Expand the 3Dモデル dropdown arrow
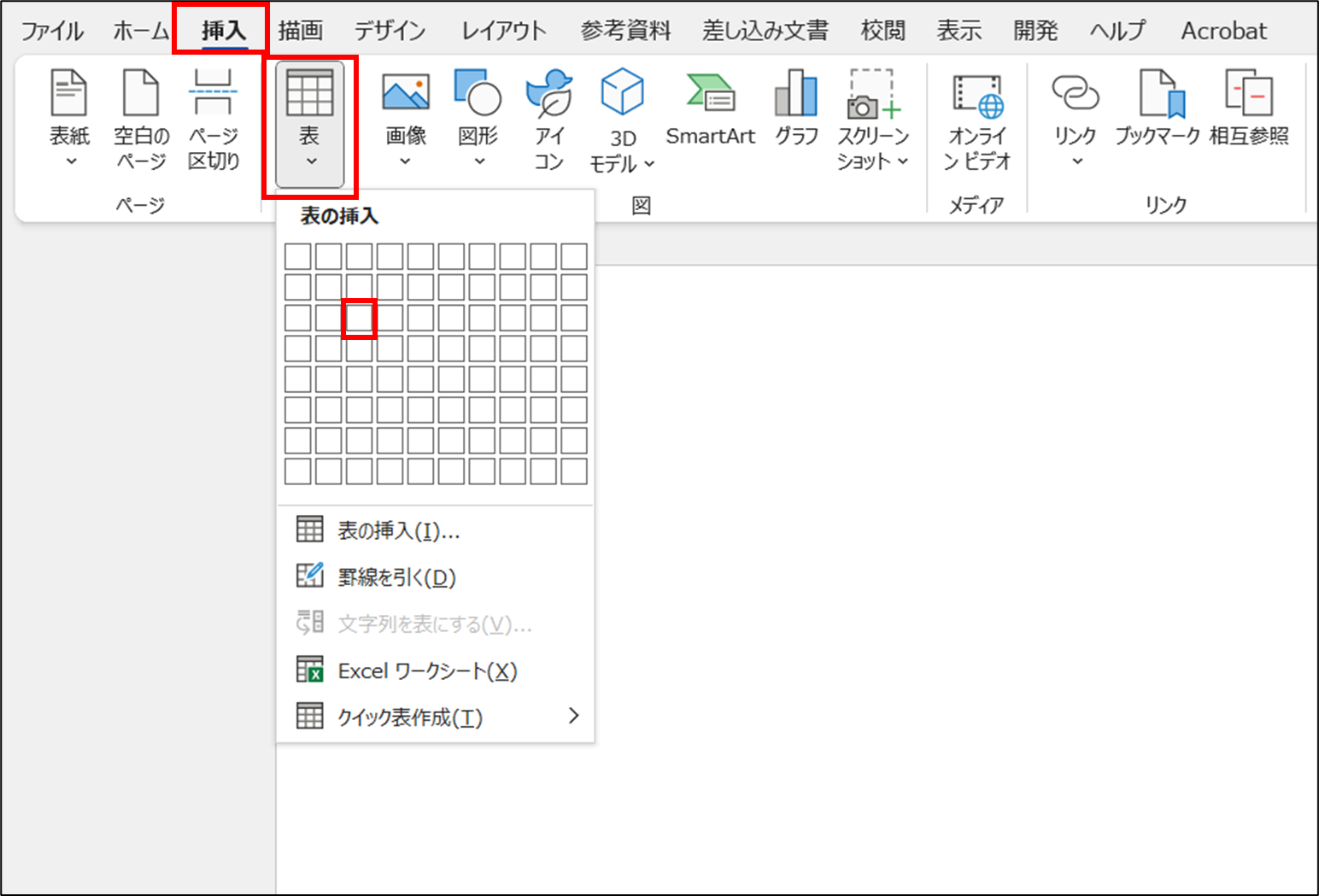Screen dimensions: 1319x896 pos(649,163)
